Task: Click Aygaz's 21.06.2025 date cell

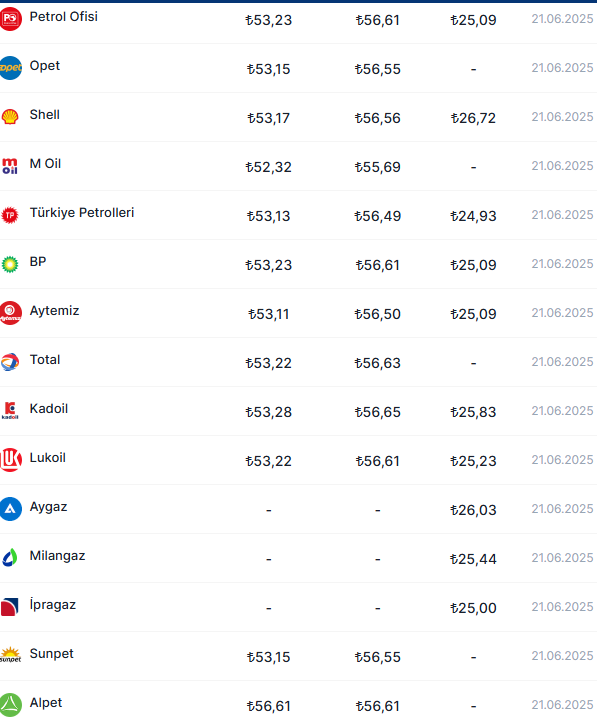Action: [x=562, y=509]
